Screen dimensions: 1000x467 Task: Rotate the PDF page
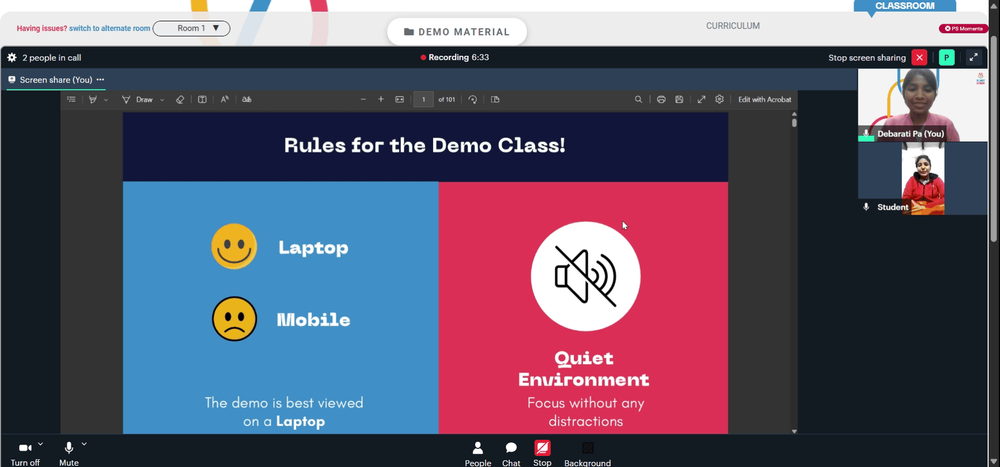click(x=473, y=100)
